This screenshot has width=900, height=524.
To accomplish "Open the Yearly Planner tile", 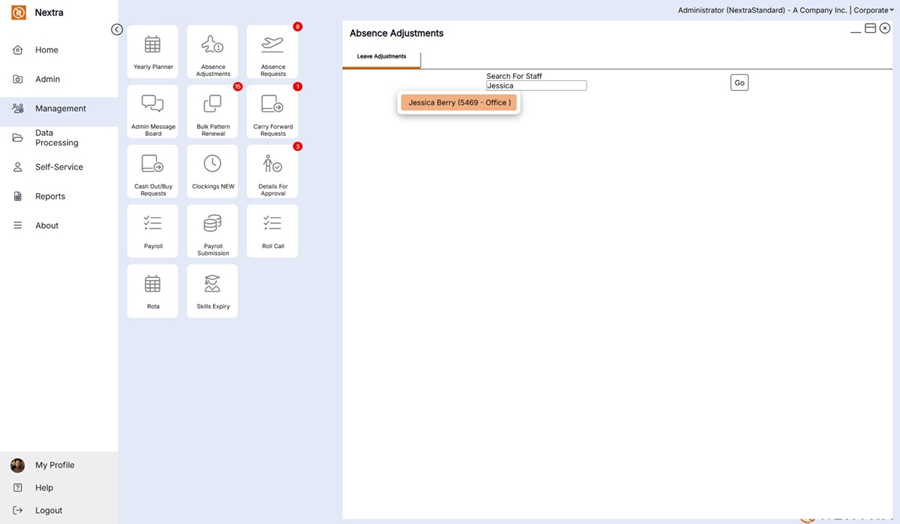I will [153, 52].
